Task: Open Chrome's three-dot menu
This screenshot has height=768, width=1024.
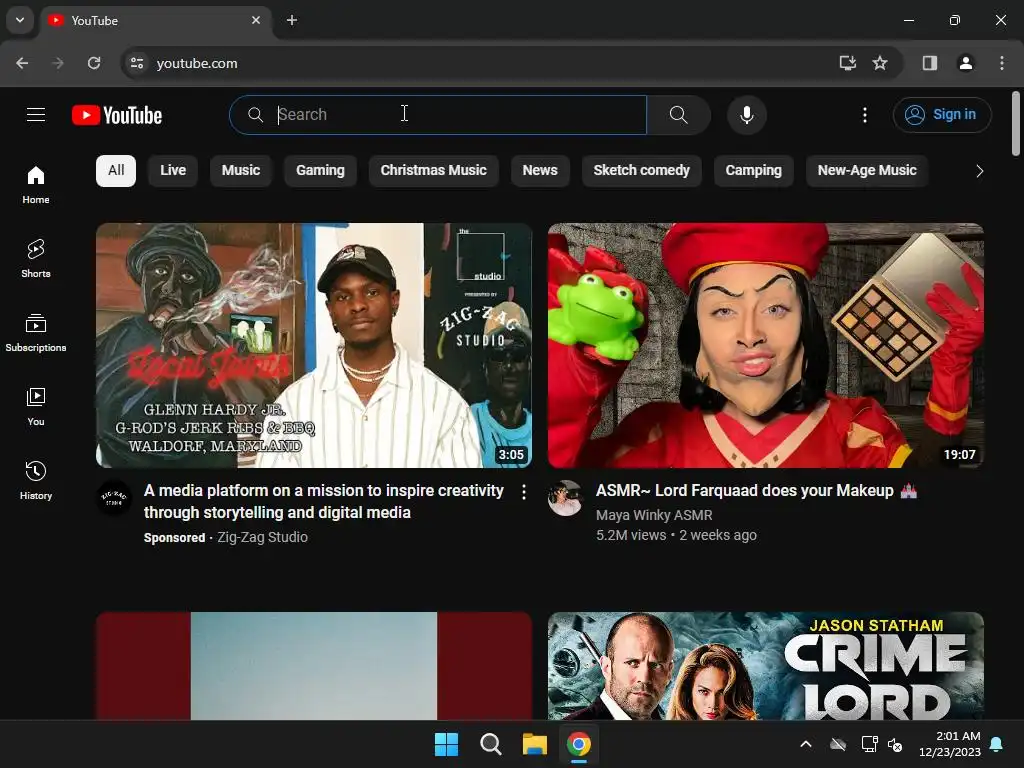Action: tap(1002, 63)
